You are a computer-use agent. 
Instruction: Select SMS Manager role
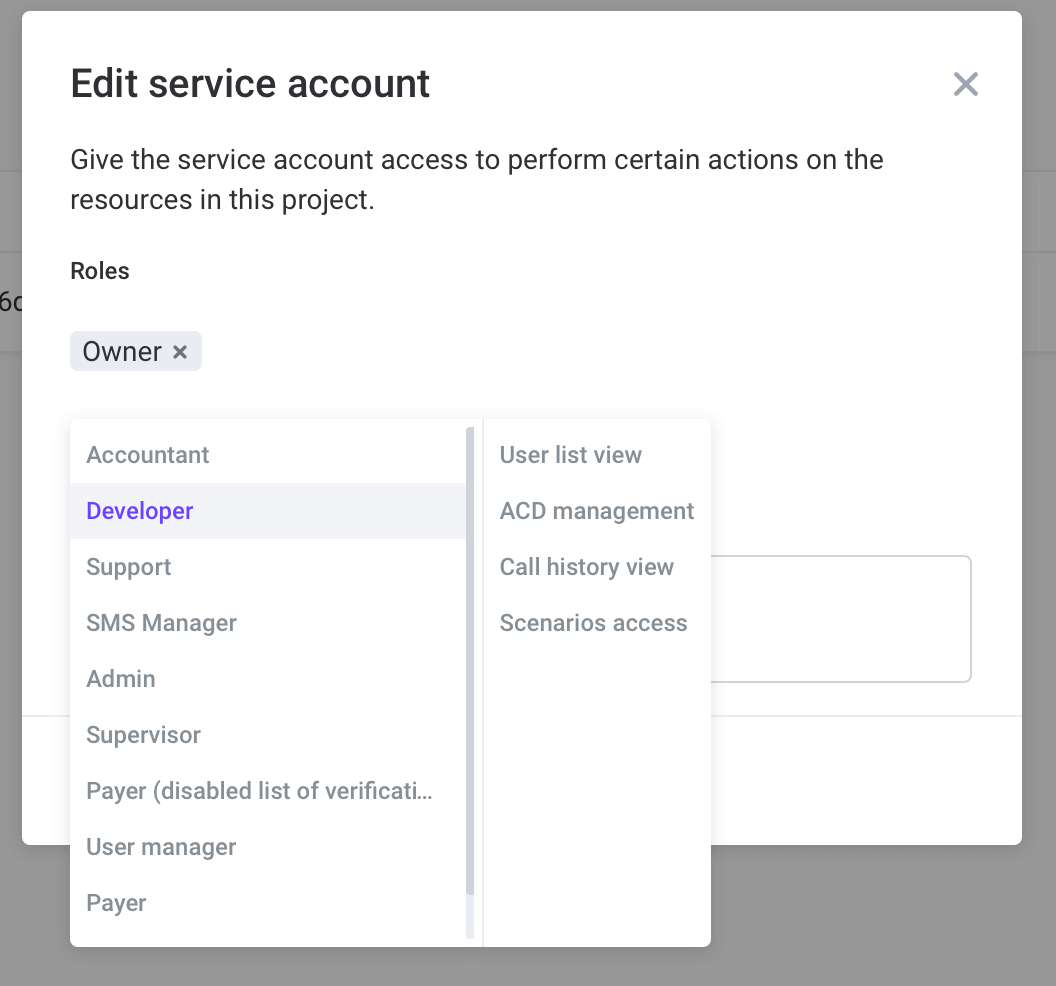click(x=161, y=623)
